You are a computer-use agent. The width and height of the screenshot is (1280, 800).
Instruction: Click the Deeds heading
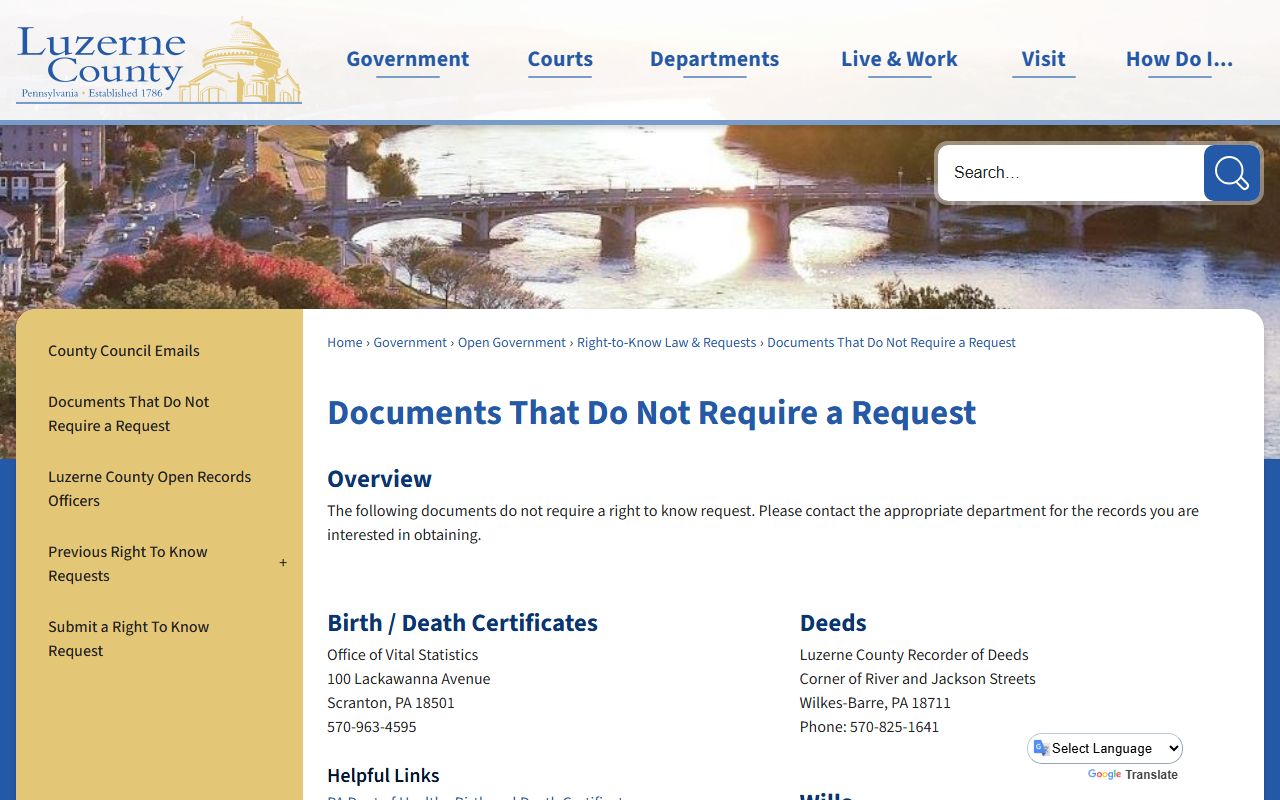833,623
